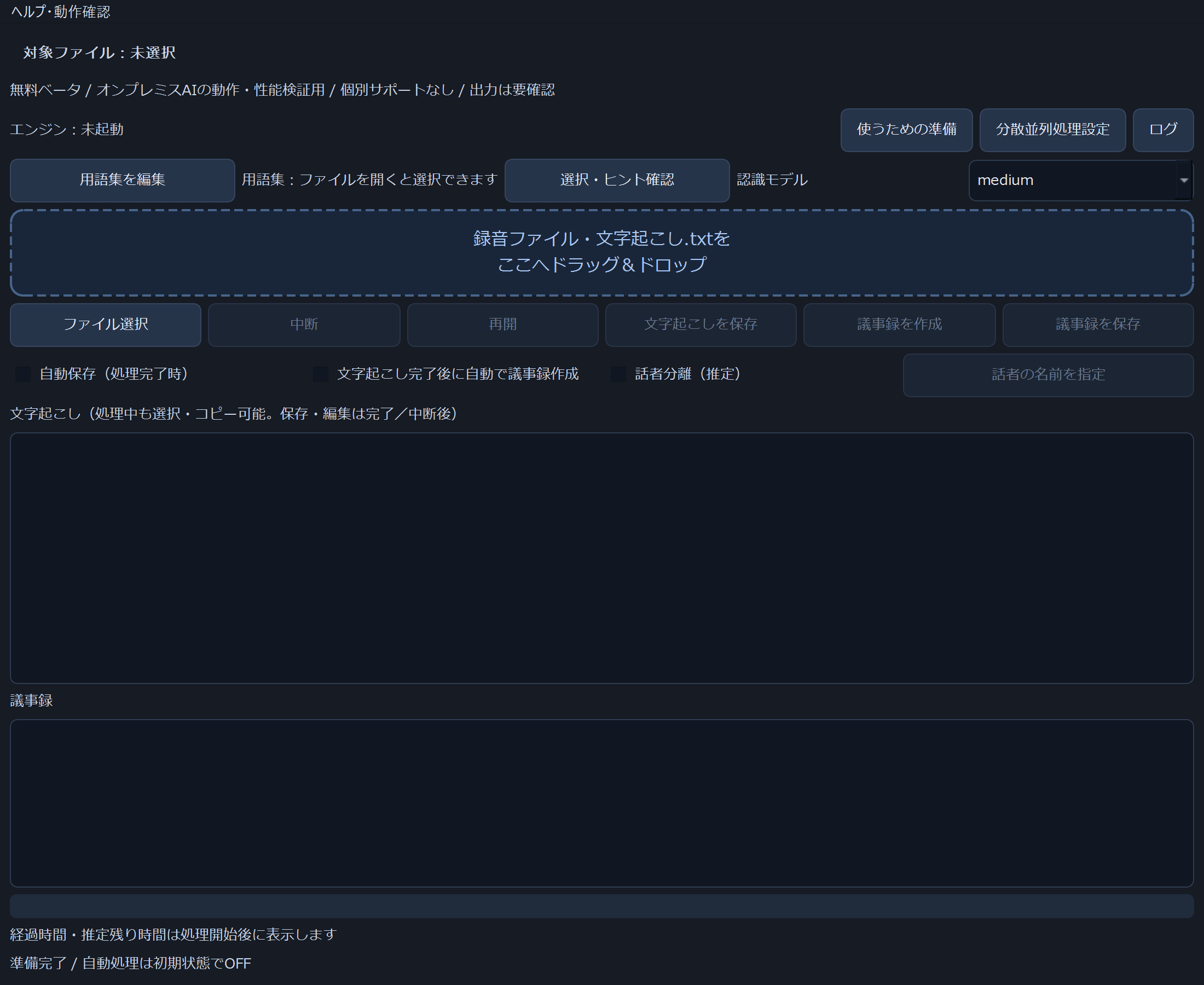This screenshot has height=985, width=1204.
Task: Open the ヘルプ・動作確認 menu
Action: point(60,11)
